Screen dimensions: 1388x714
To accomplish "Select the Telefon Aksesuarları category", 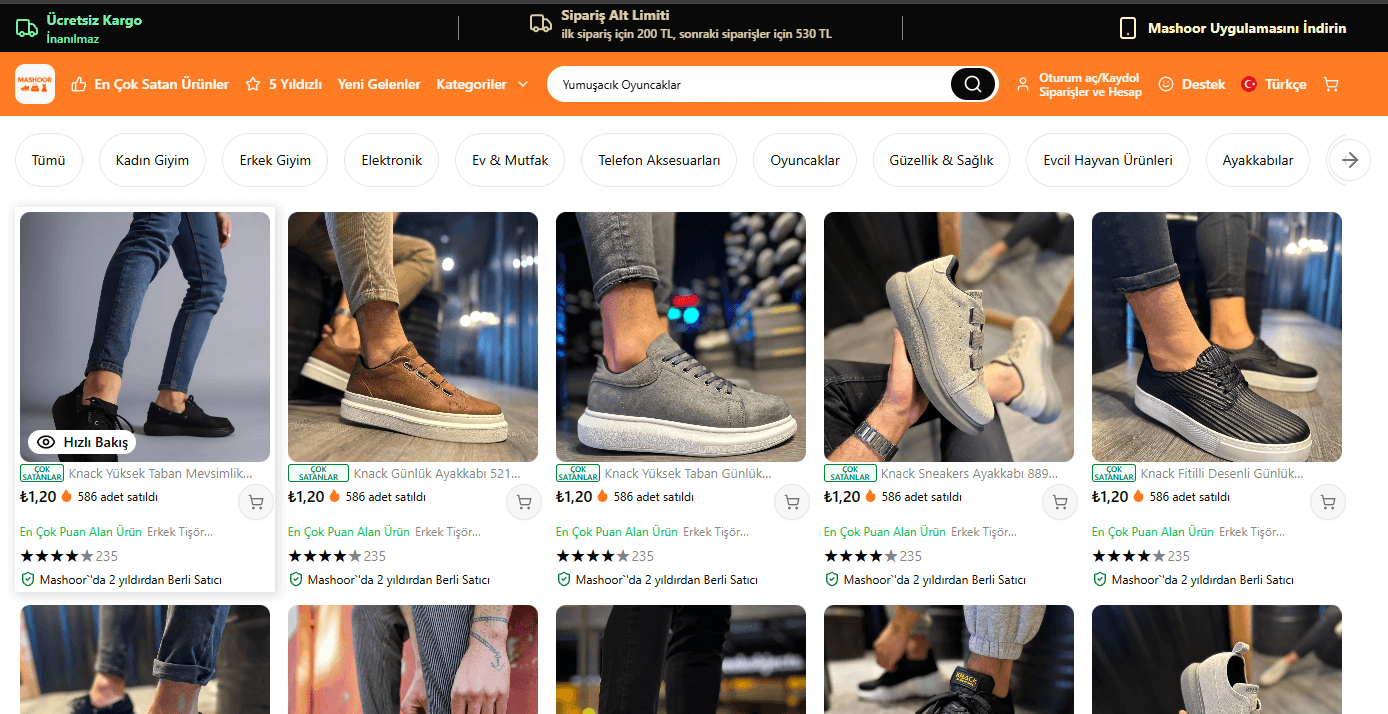I will 659,160.
